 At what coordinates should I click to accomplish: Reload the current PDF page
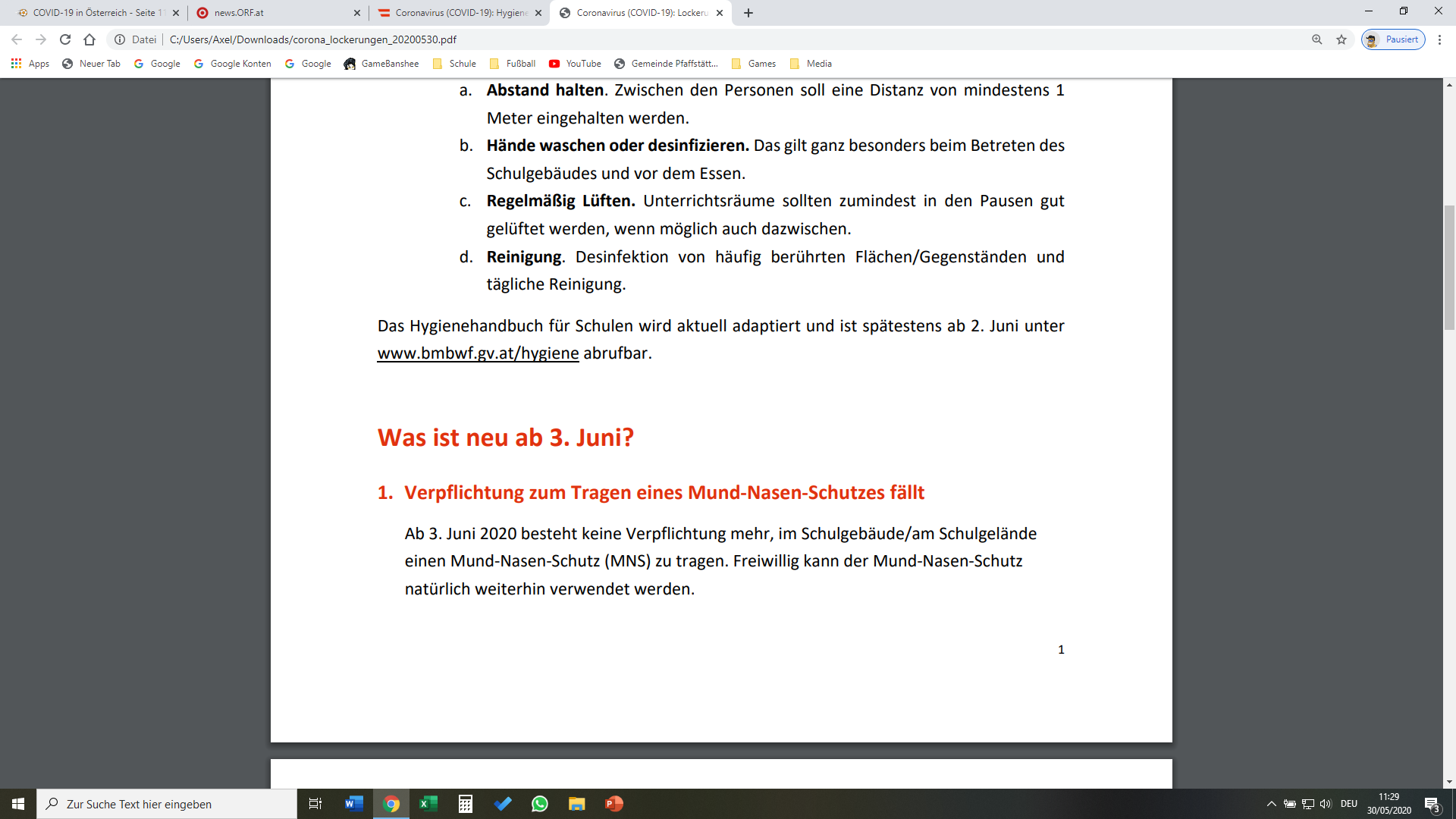[x=65, y=39]
